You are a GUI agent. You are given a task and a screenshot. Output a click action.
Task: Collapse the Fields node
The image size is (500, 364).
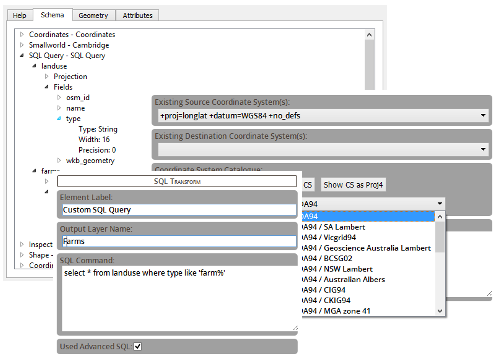(47, 87)
